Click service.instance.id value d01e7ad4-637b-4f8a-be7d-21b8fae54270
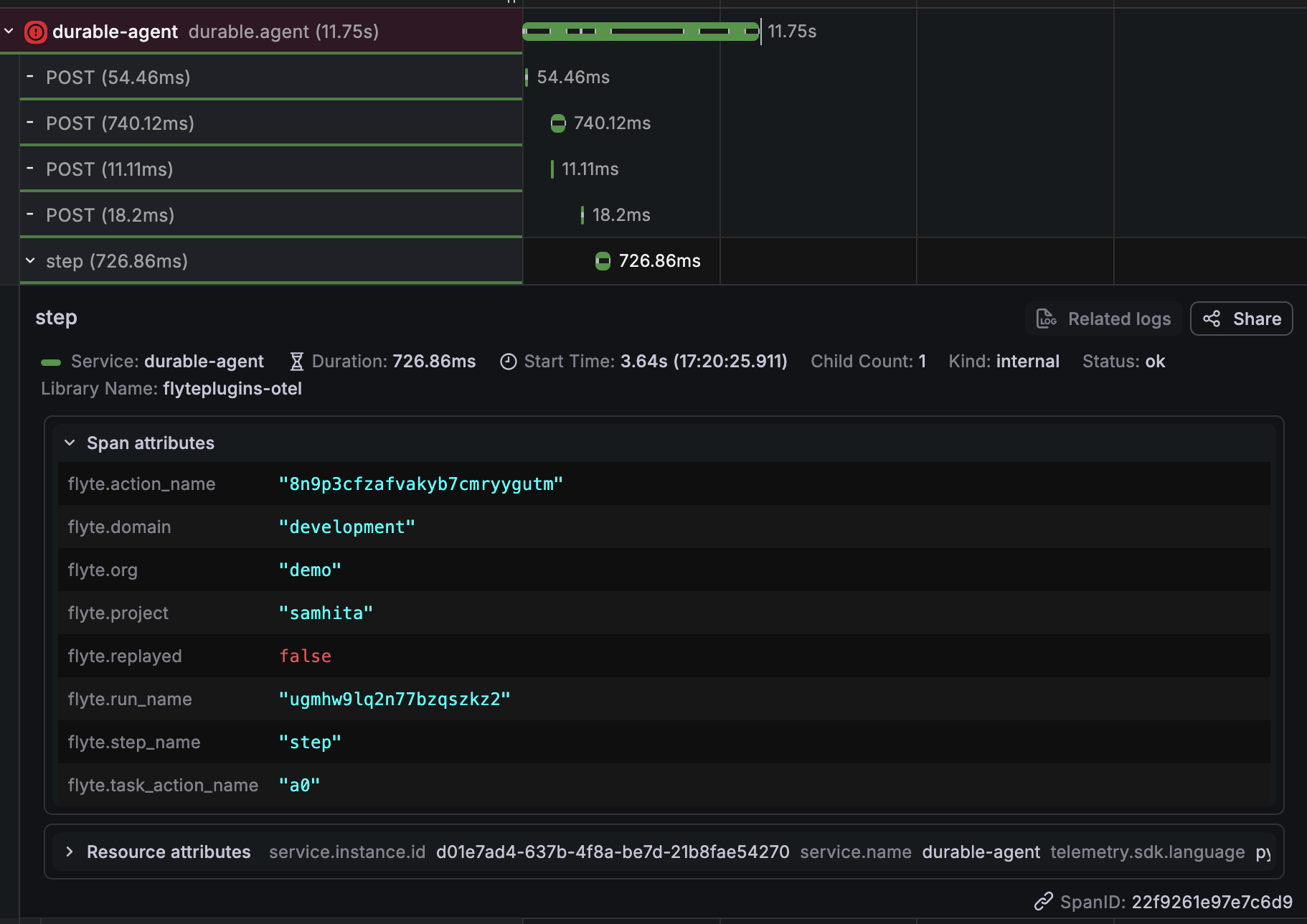The width and height of the screenshot is (1307, 924). pos(613,852)
